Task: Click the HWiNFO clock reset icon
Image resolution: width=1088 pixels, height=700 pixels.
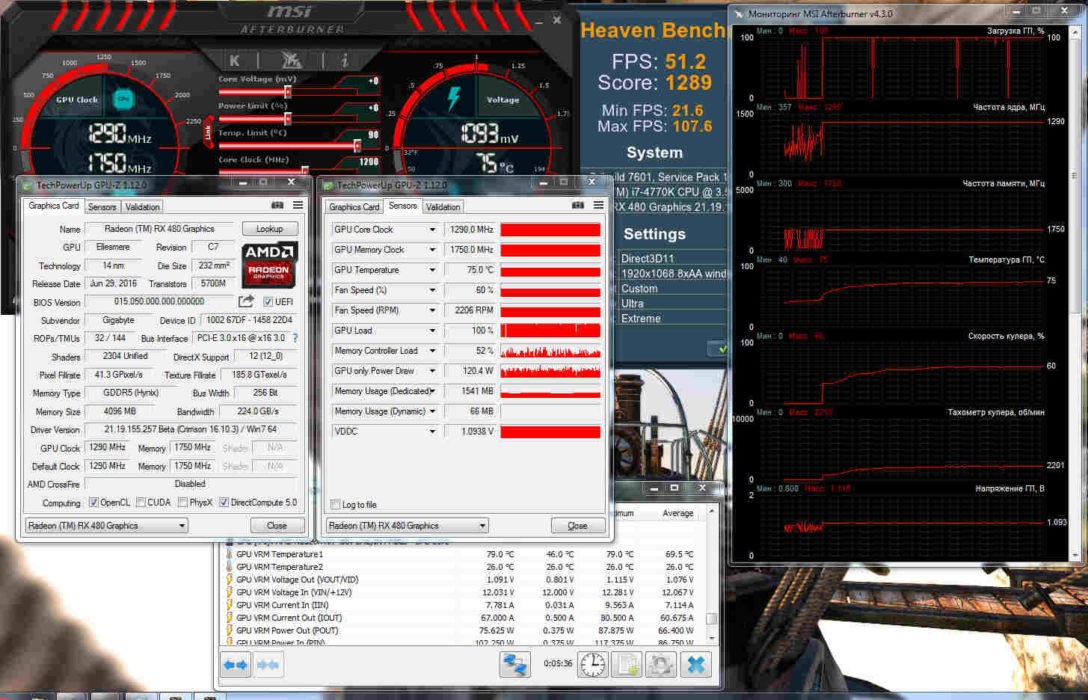Action: [x=592, y=664]
